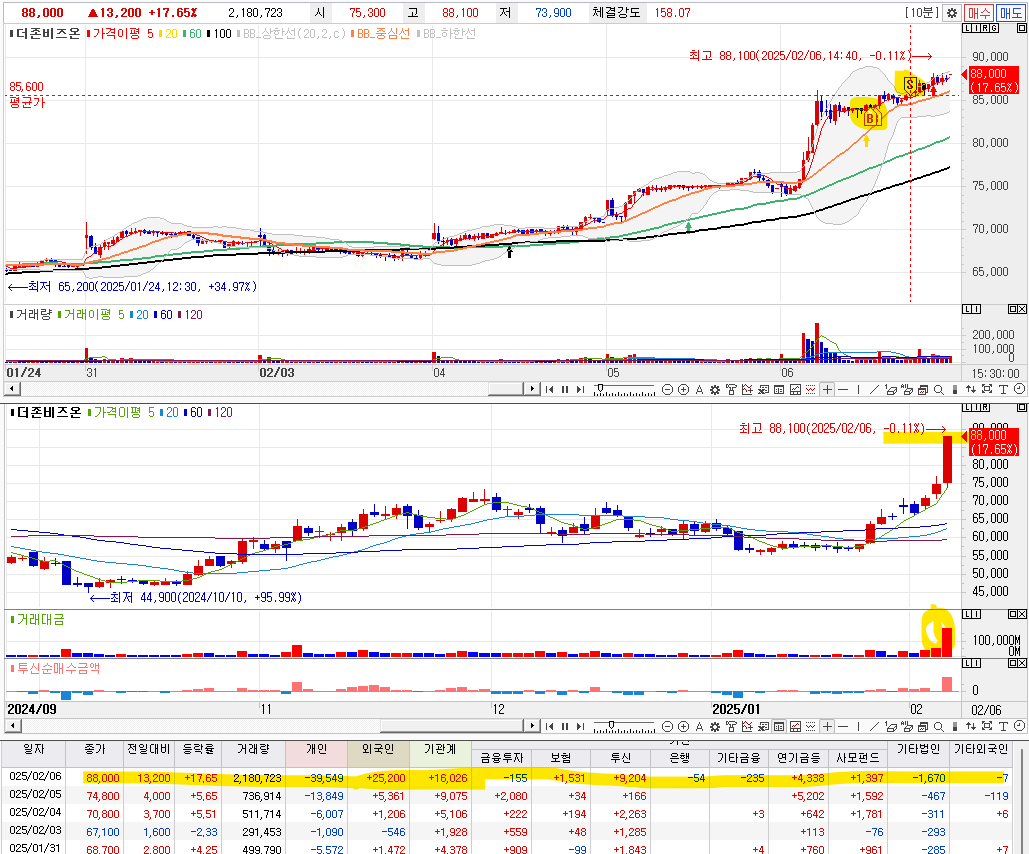The height and width of the screenshot is (854, 1029).
Task: Toggle the G button on the top price chart
Action: (x=994, y=28)
